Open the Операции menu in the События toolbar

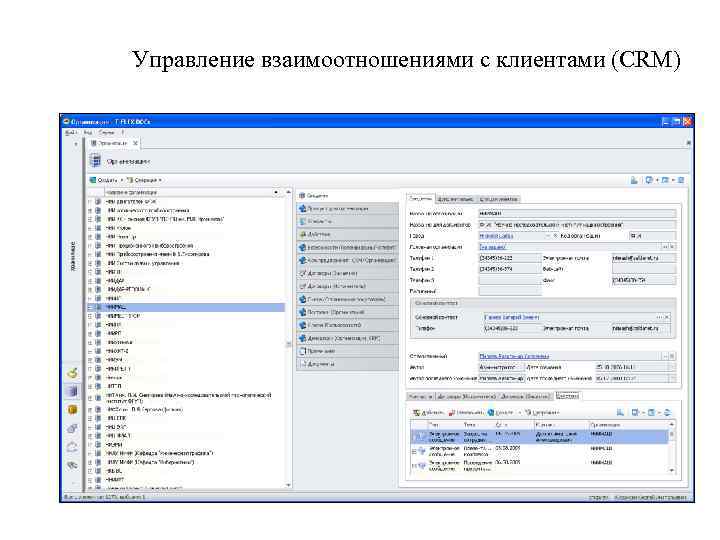click(542, 412)
